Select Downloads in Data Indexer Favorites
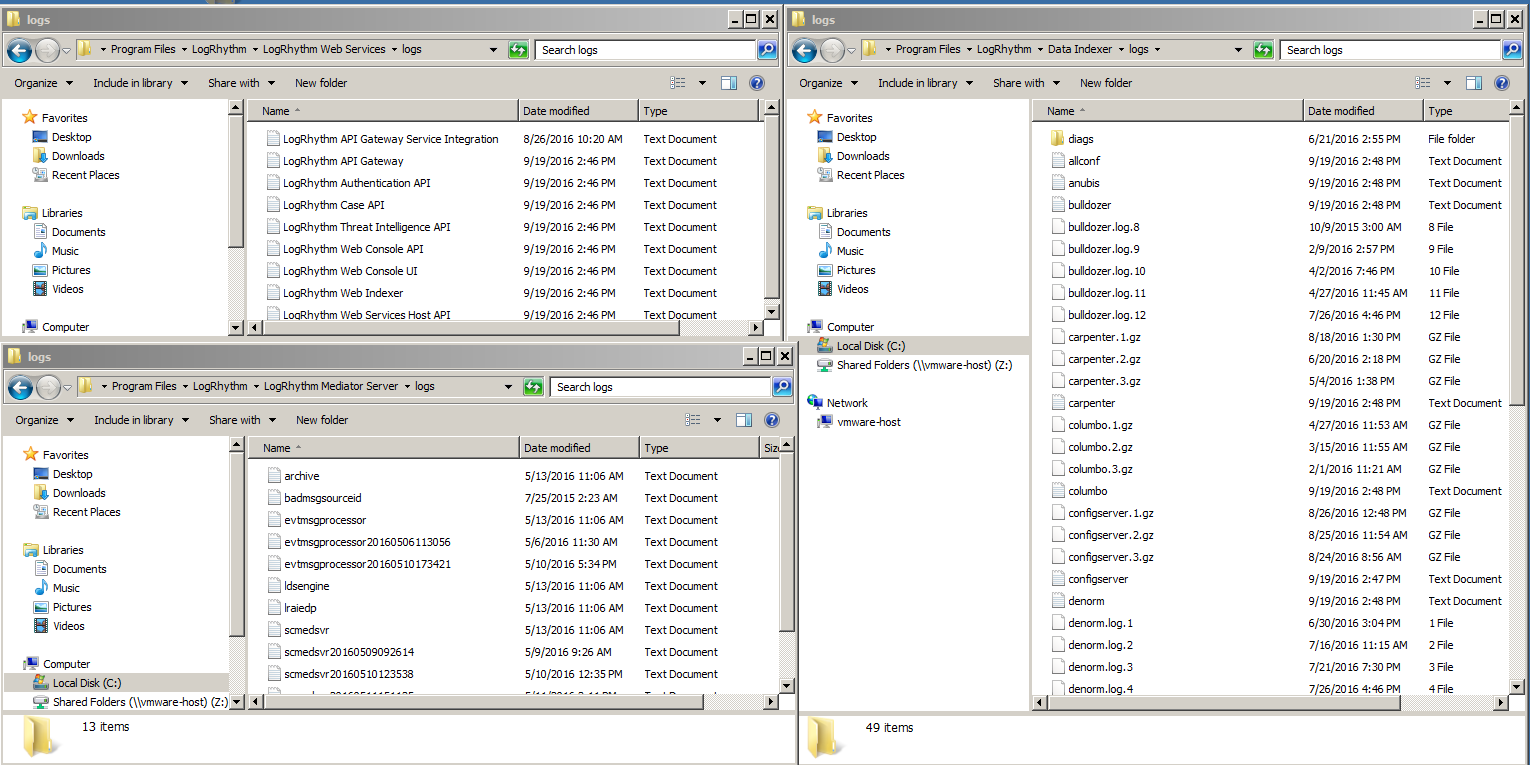Image resolution: width=1530 pixels, height=765 pixels. [x=863, y=156]
